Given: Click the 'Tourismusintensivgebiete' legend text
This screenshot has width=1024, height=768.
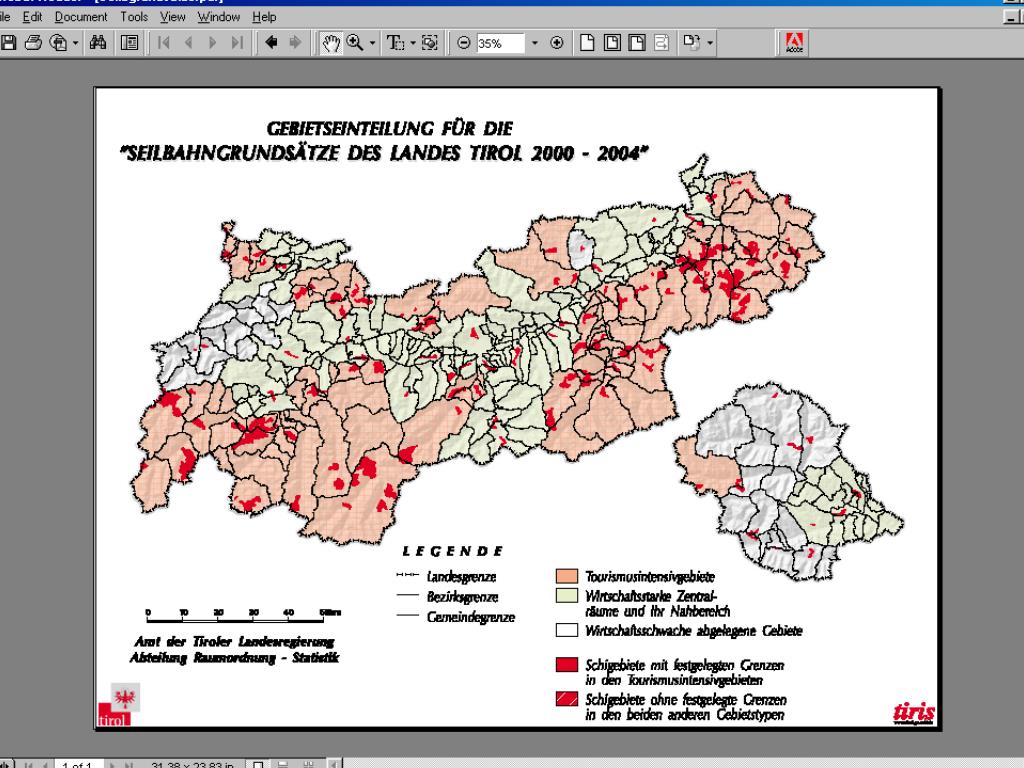Looking at the screenshot, I should (650, 576).
